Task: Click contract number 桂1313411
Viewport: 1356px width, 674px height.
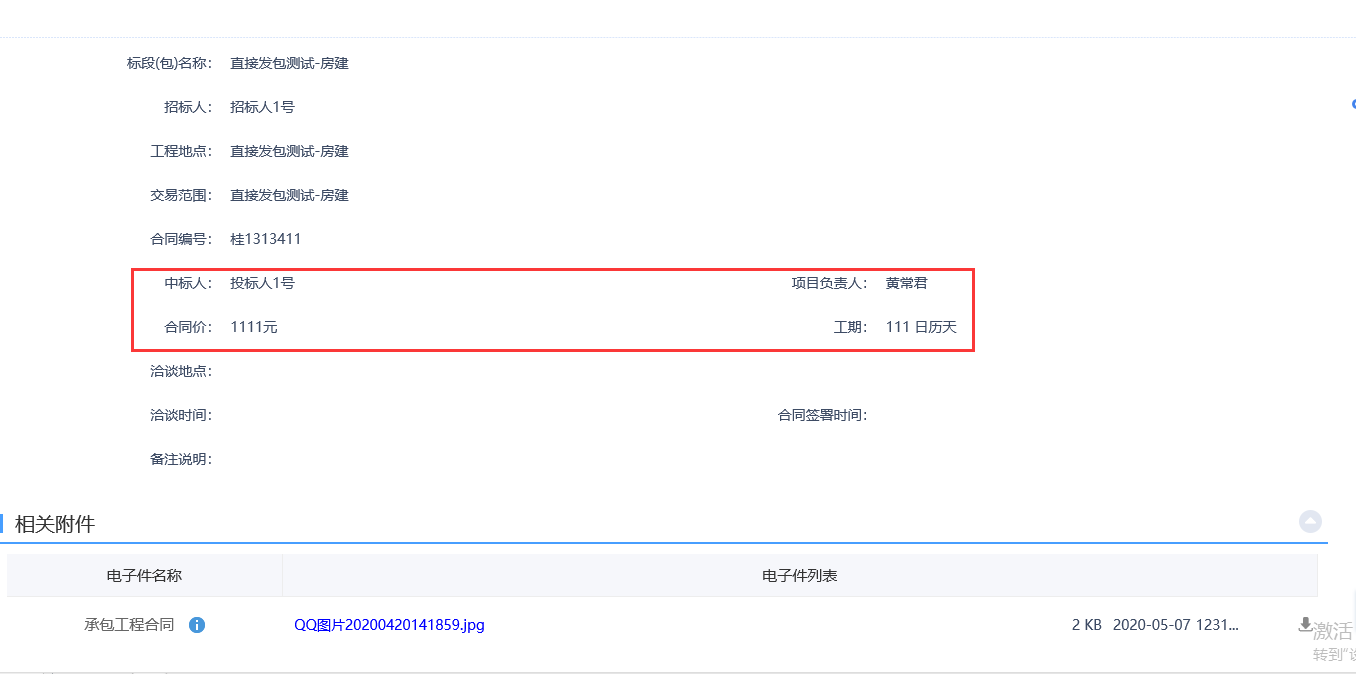Action: [265, 239]
